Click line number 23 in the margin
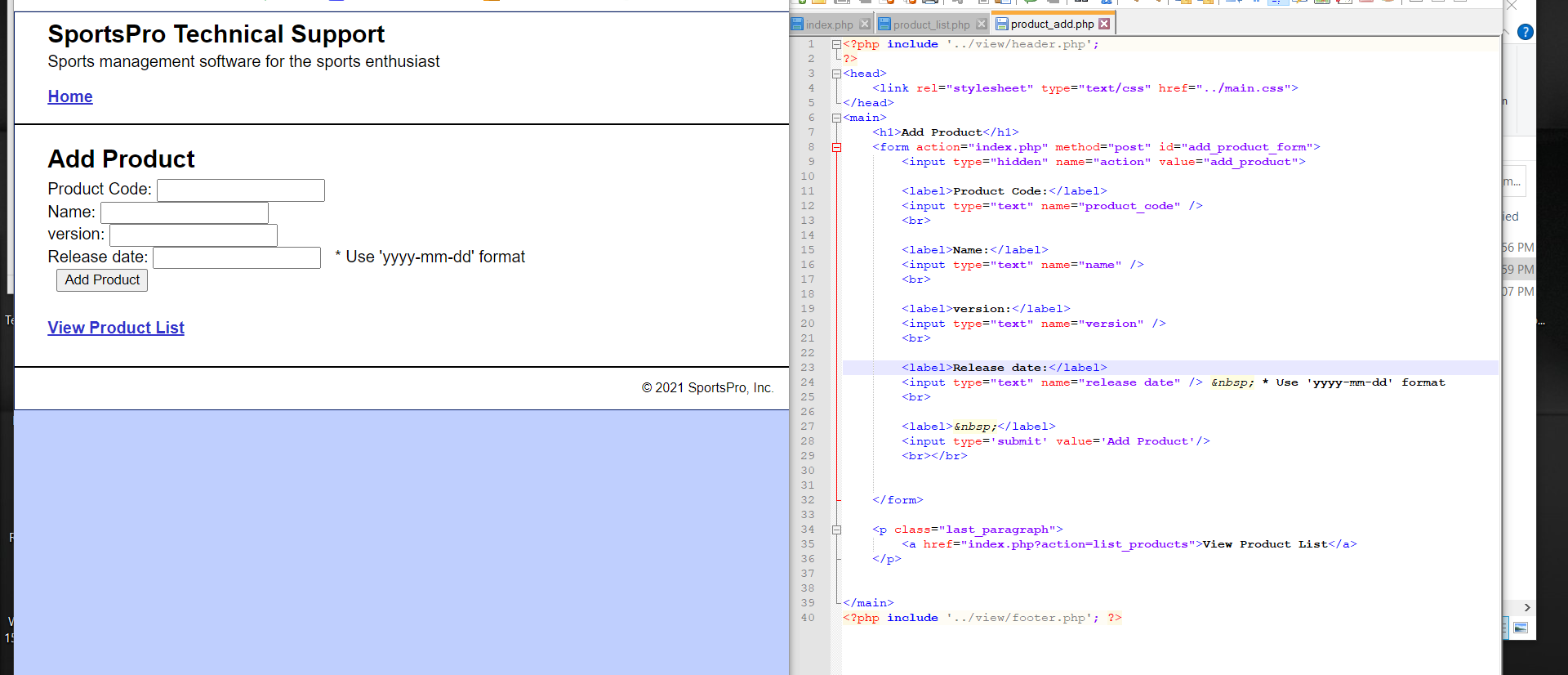This screenshot has width=1568, height=675. coord(808,368)
